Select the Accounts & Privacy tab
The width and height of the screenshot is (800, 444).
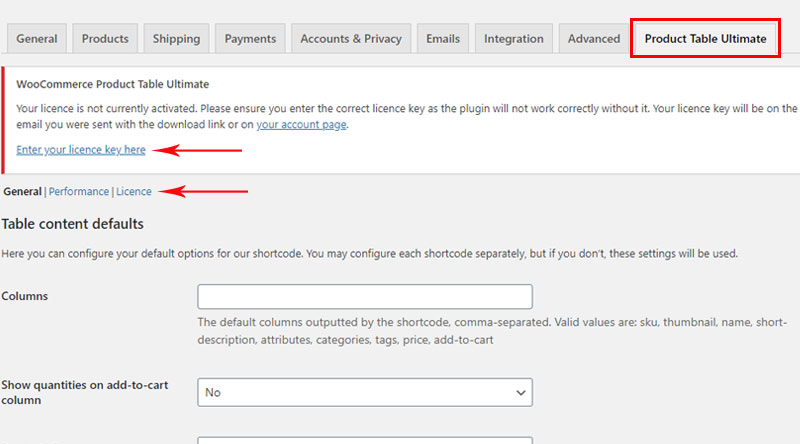coord(351,38)
